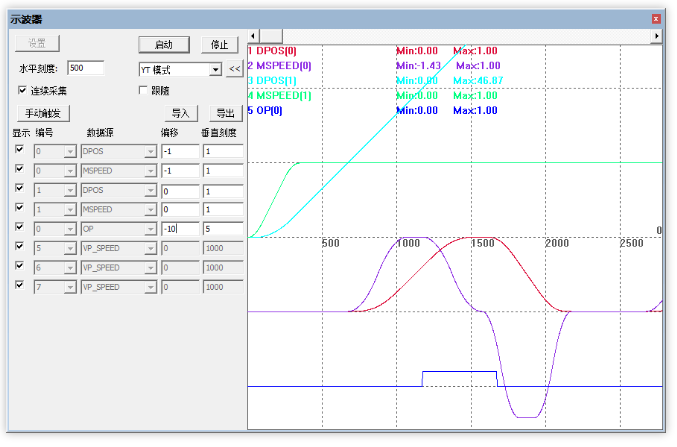Open the OP data source dropdown
Image resolution: width=677 pixels, height=447 pixels.
pyautogui.click(x=150, y=229)
